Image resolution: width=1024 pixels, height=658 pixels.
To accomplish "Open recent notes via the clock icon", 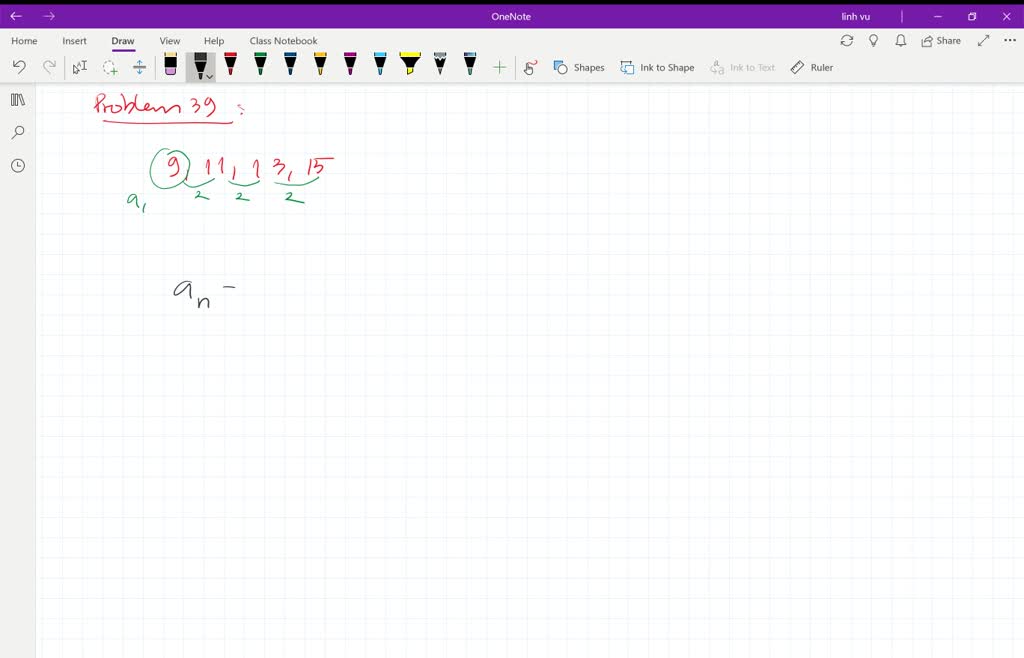I will point(17,165).
